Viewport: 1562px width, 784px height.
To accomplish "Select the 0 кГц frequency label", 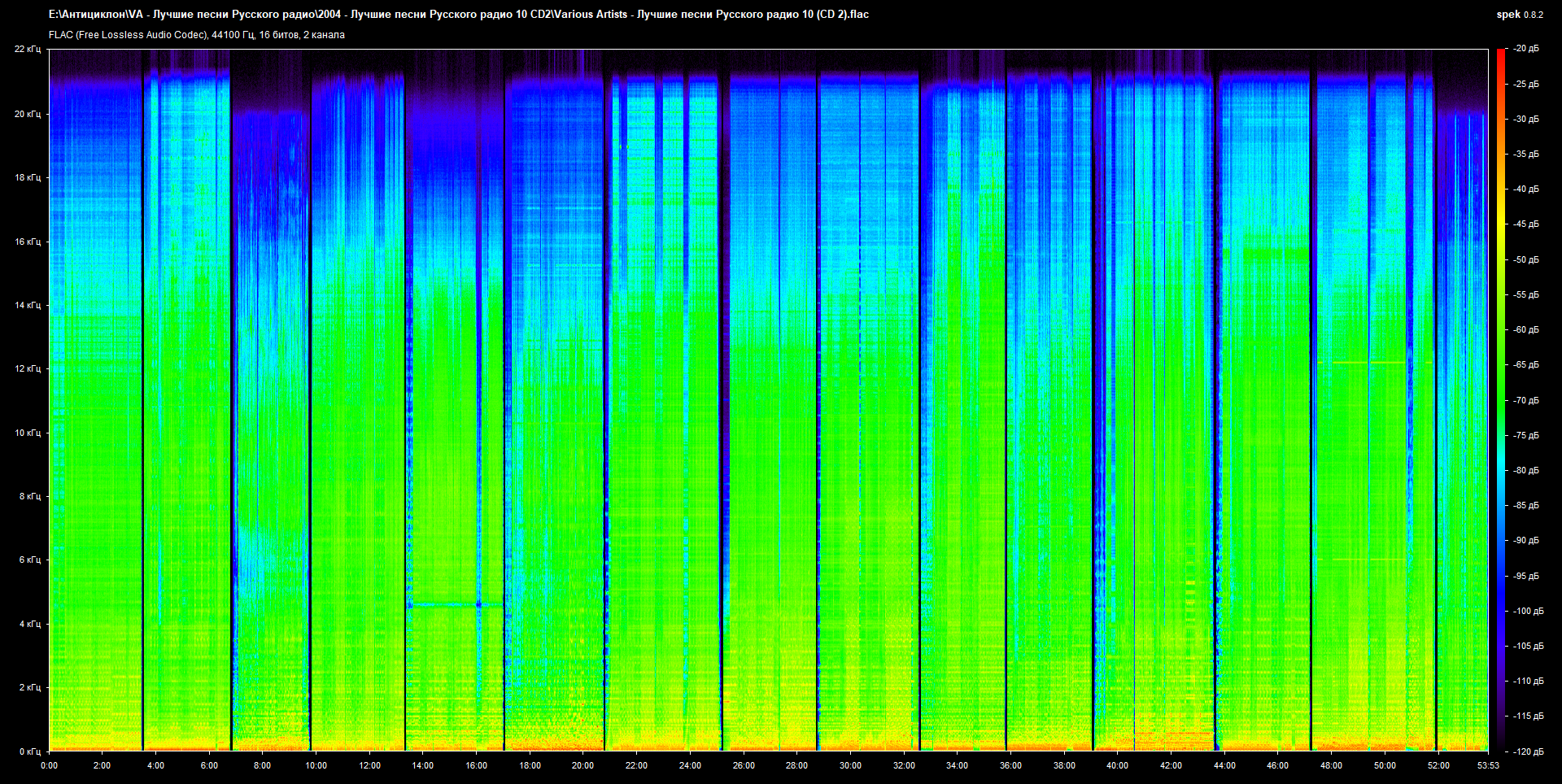I will 29,751.
